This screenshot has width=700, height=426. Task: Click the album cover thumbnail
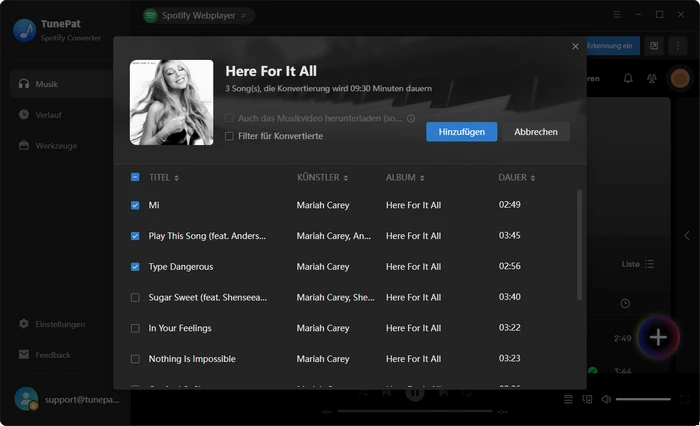(x=171, y=102)
